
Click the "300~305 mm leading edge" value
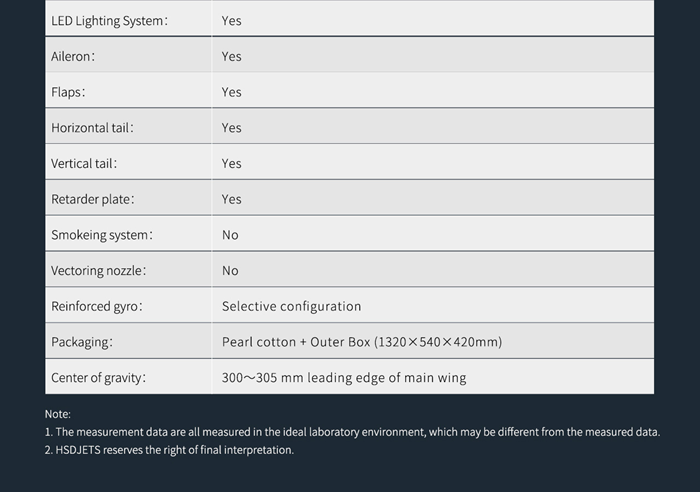coord(343,378)
